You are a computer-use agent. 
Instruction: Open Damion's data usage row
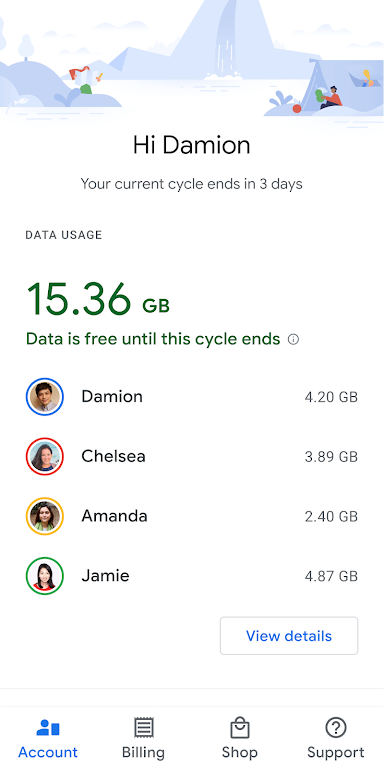(192, 397)
